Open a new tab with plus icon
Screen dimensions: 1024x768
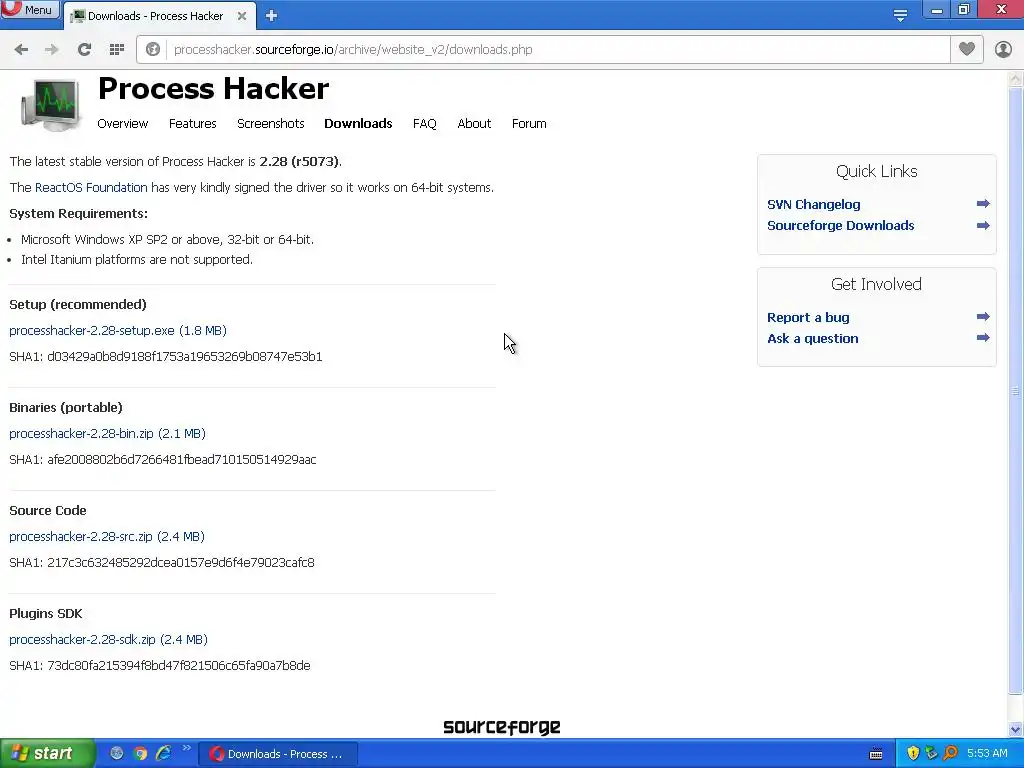pos(272,16)
